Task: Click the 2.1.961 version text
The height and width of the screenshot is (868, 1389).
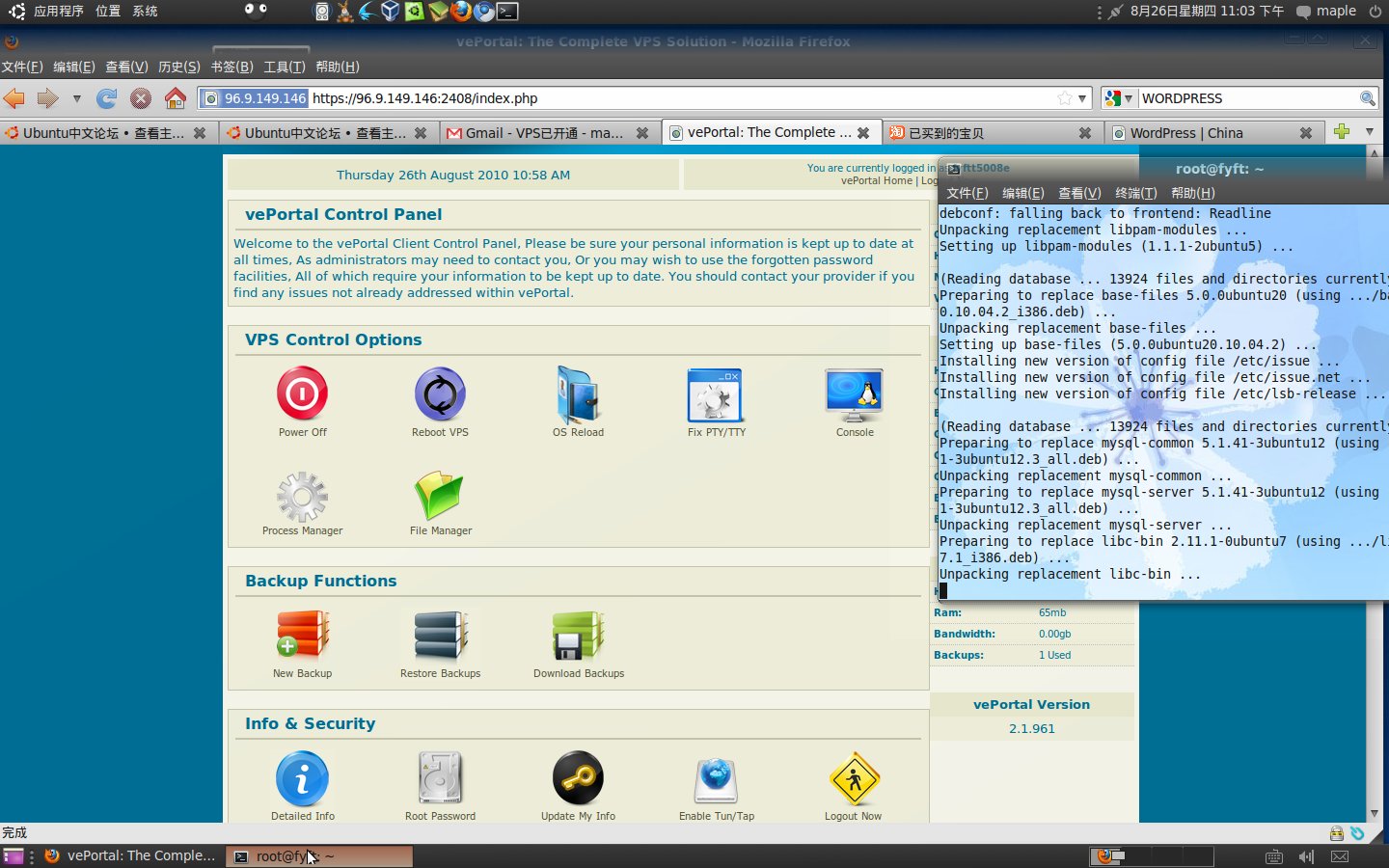Action: tap(1031, 728)
